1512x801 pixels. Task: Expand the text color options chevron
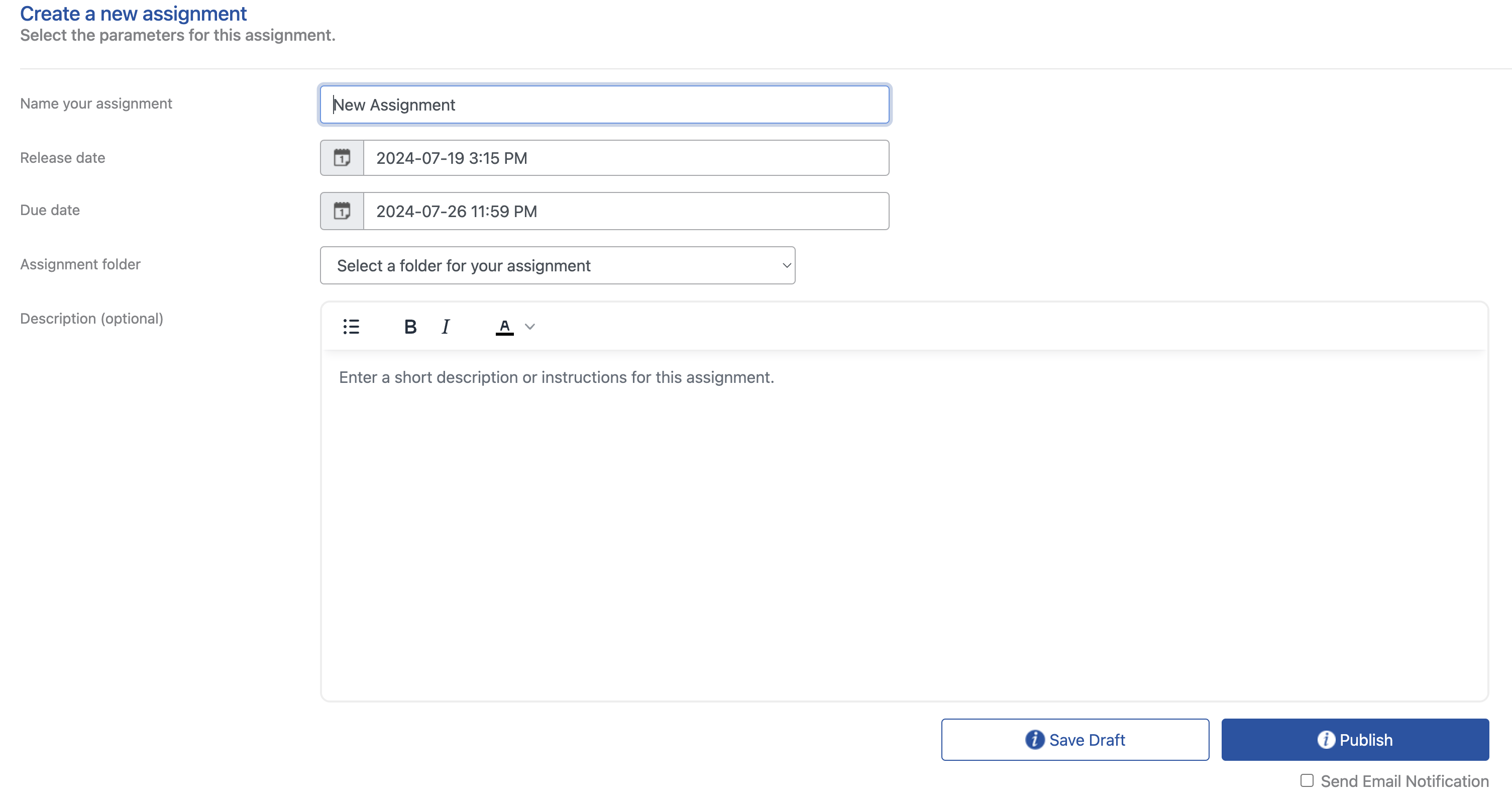tap(529, 327)
